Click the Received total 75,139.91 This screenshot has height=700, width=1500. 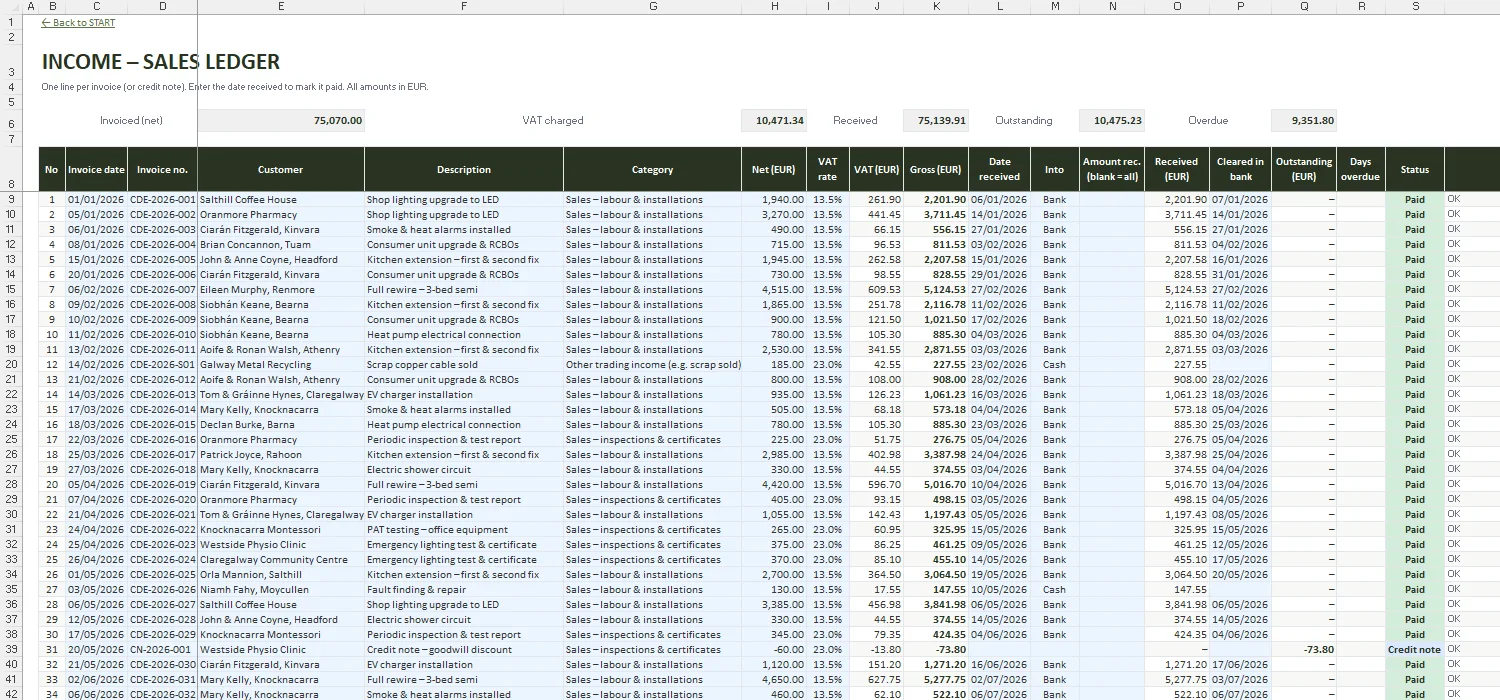(x=936, y=121)
